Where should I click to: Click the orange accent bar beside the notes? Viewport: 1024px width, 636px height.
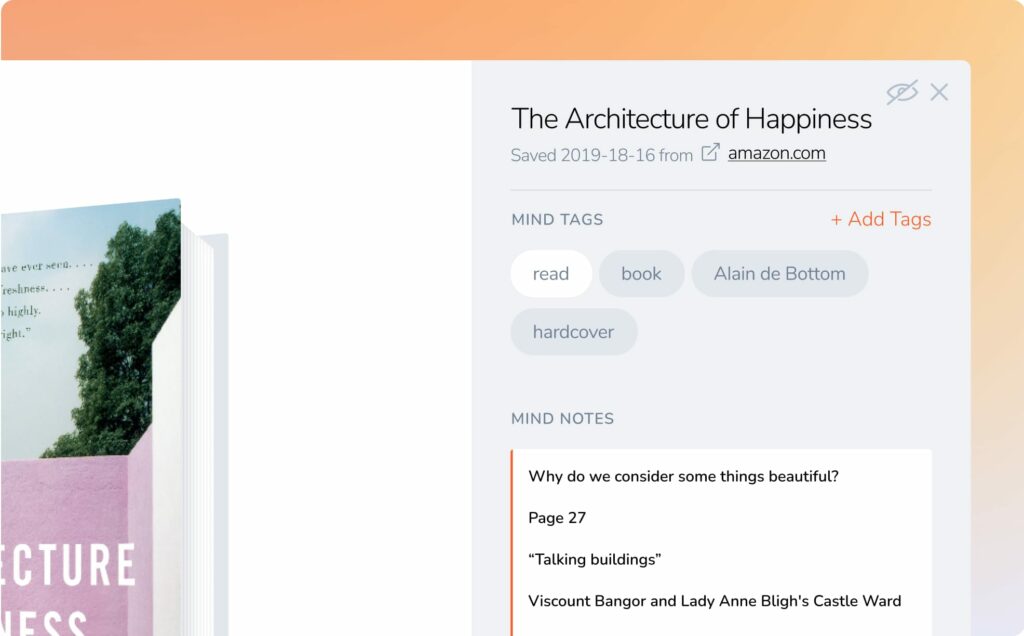[512, 540]
